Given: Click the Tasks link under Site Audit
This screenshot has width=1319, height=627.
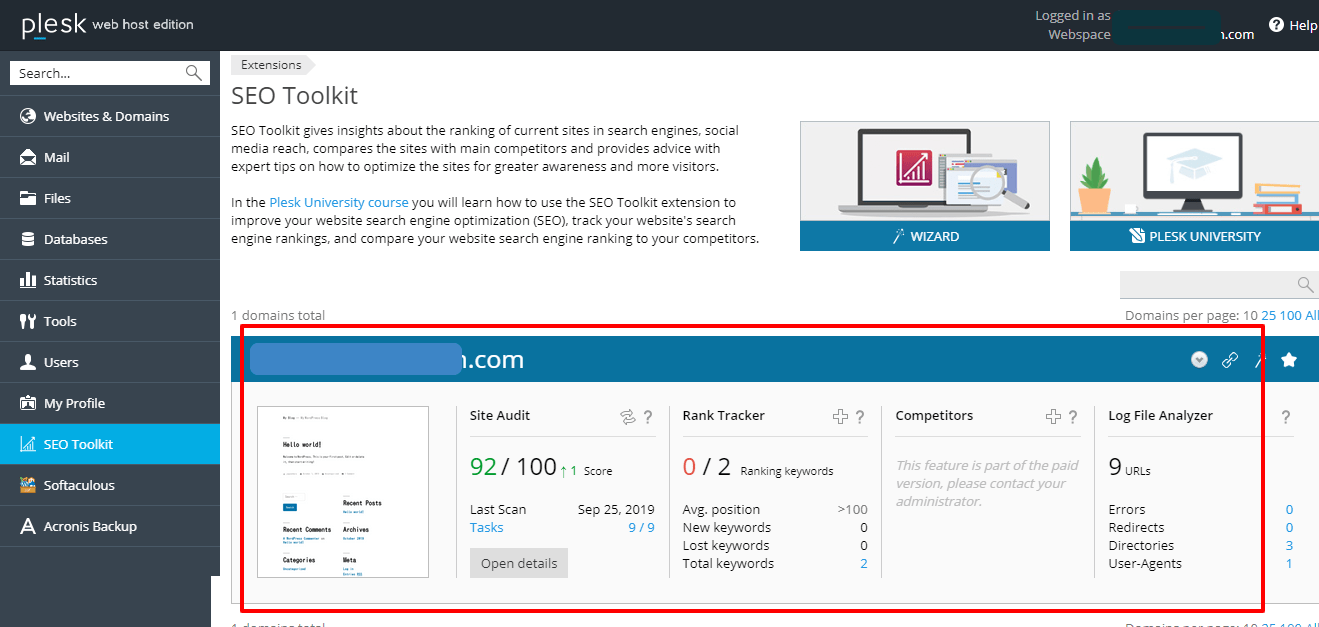Looking at the screenshot, I should (487, 527).
